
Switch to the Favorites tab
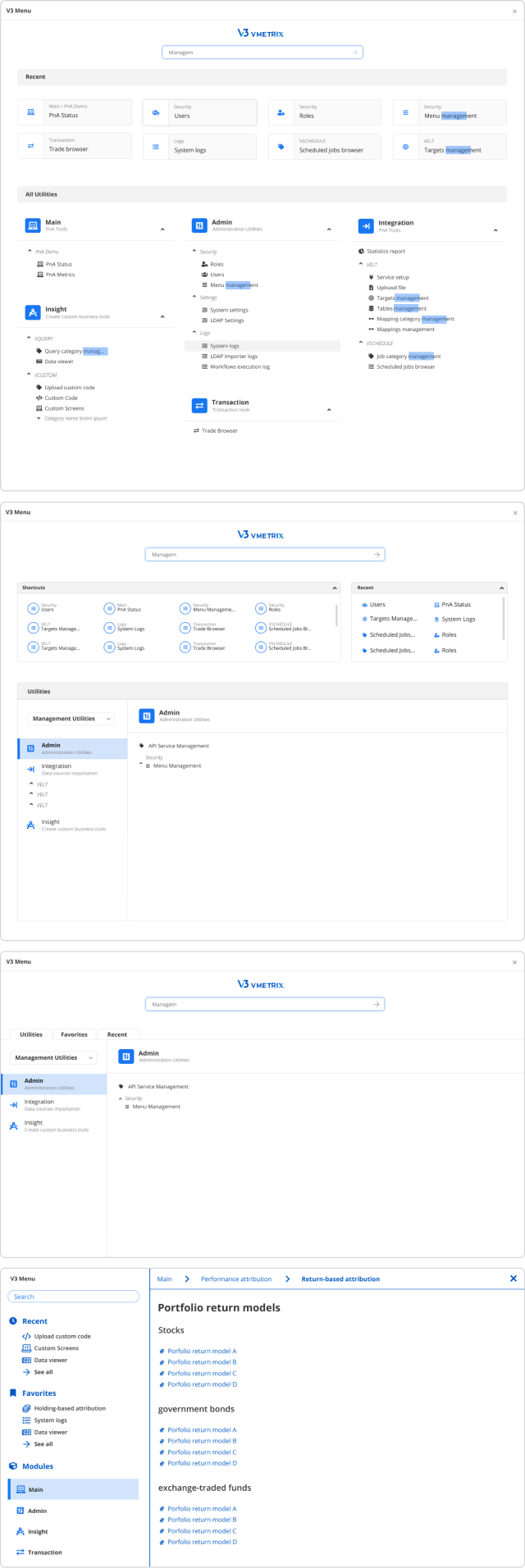click(x=74, y=1034)
